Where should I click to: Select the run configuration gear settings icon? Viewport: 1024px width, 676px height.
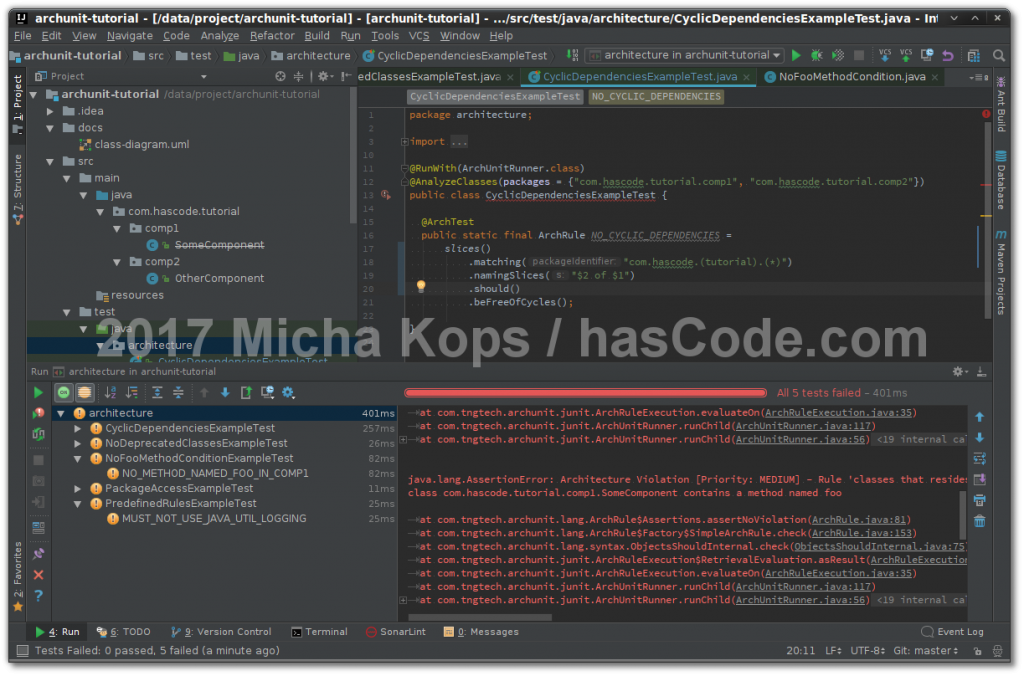(x=287, y=393)
